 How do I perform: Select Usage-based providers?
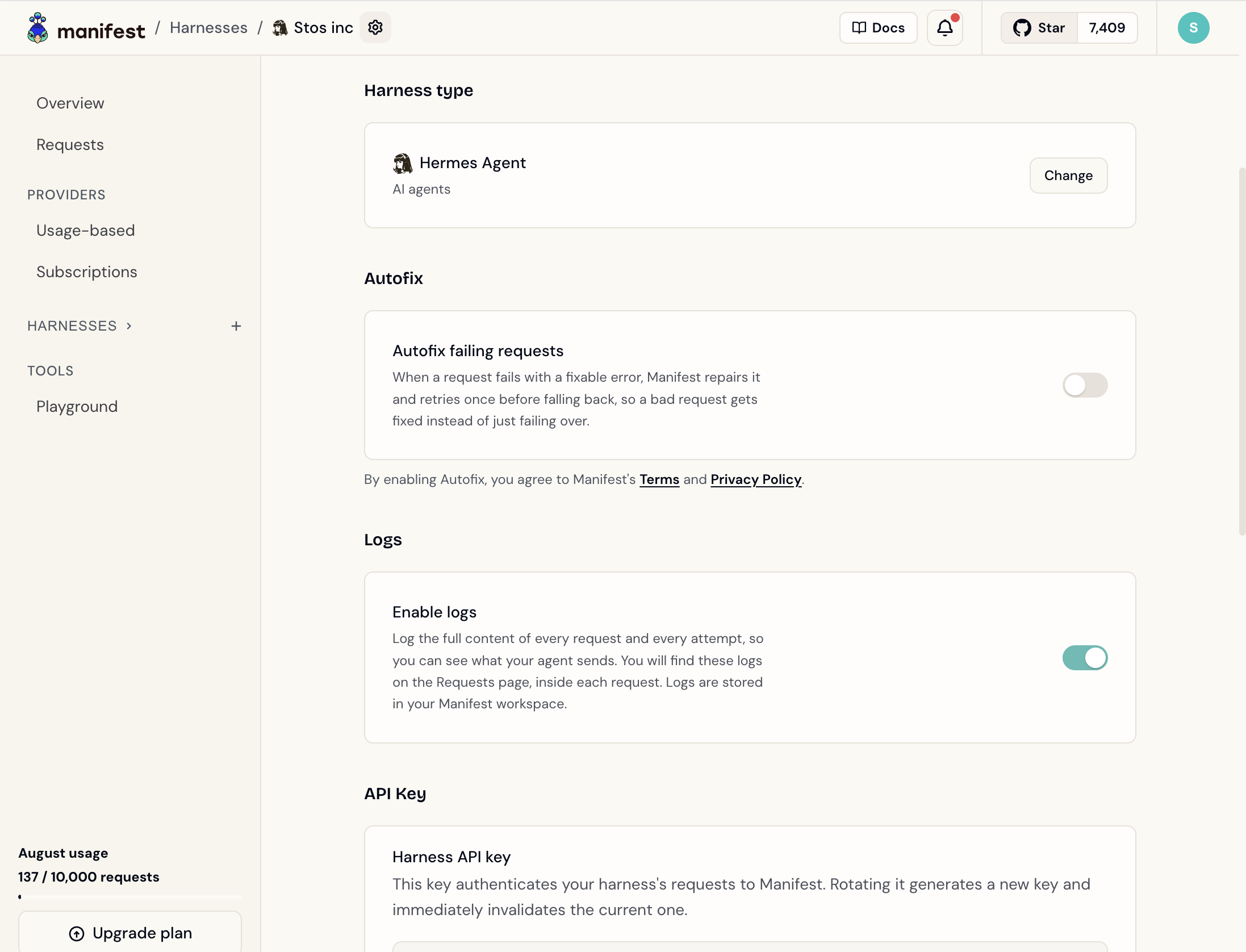pyautogui.click(x=86, y=231)
